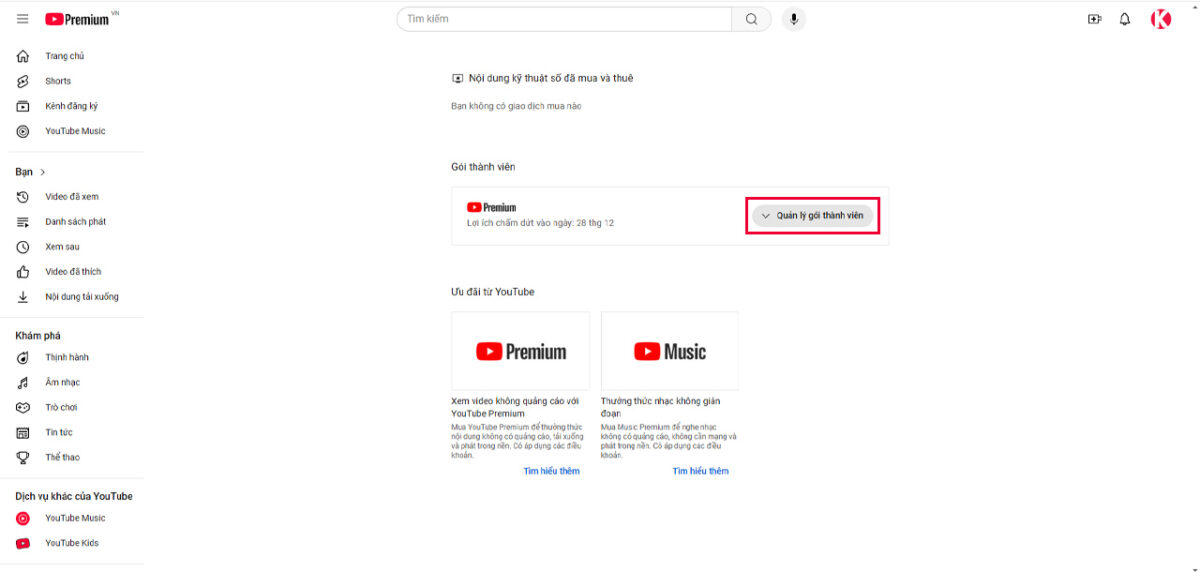Click the Trang chủ home icon
This screenshot has width=1200, height=572.
click(23, 56)
